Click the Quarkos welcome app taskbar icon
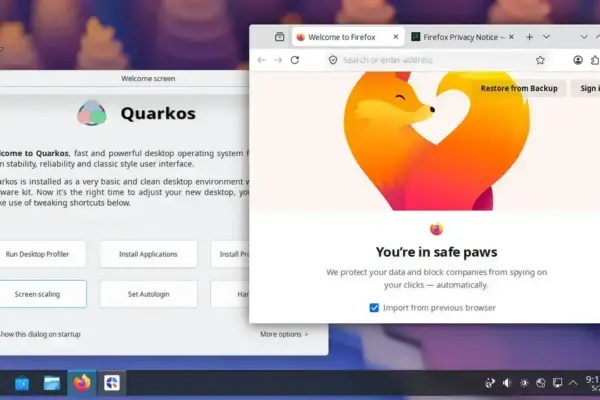Image resolution: width=600 pixels, height=400 pixels. coord(112,383)
